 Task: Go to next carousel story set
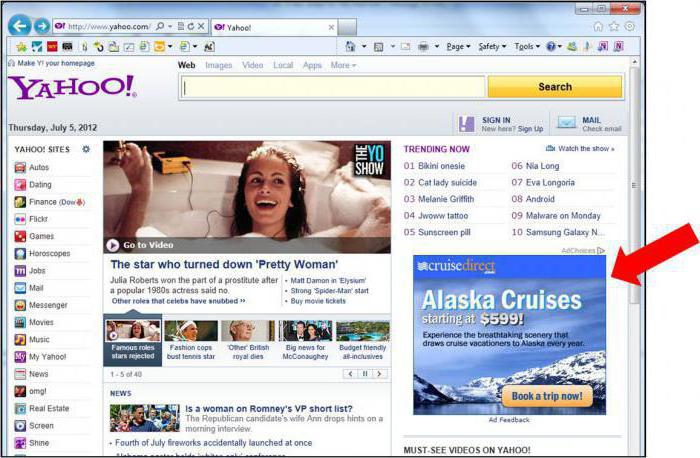pyautogui.click(x=381, y=373)
